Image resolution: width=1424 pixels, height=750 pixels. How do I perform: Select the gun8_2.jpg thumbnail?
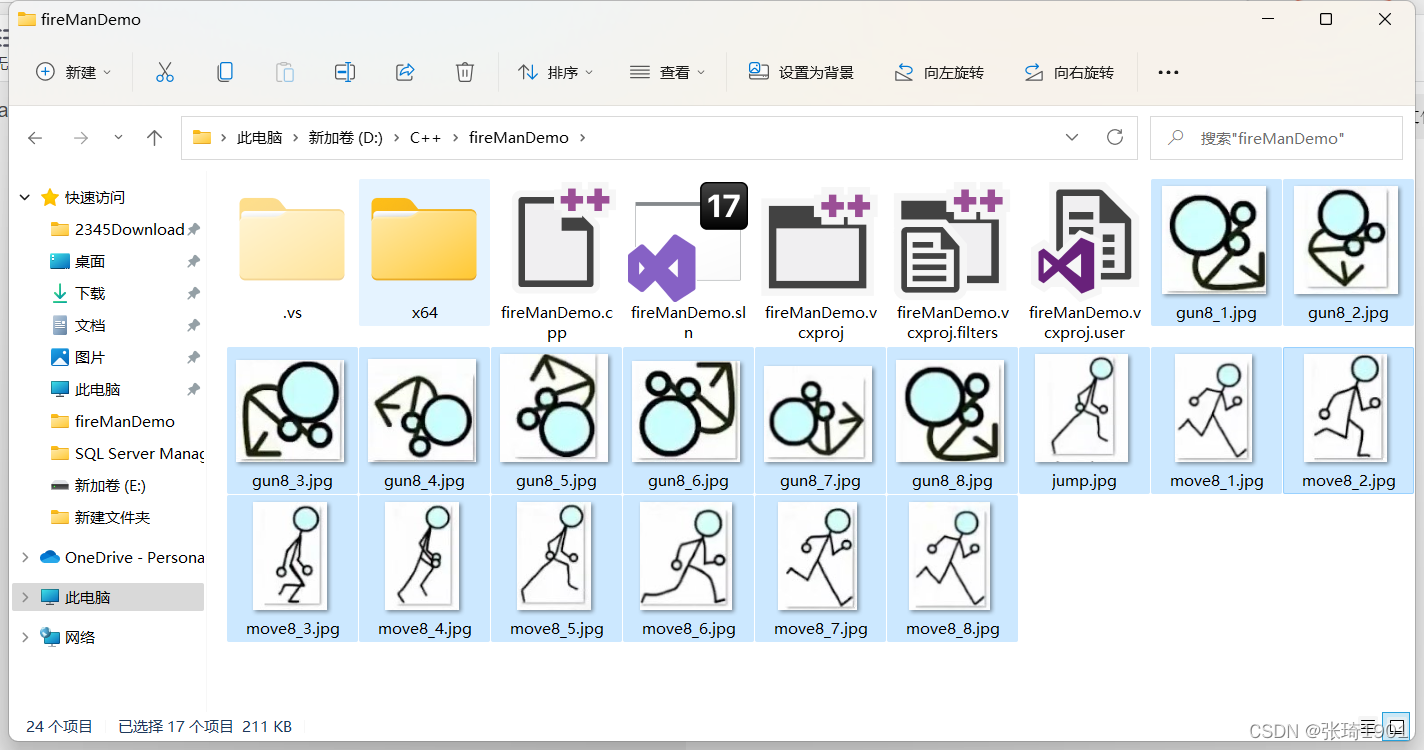point(1348,239)
